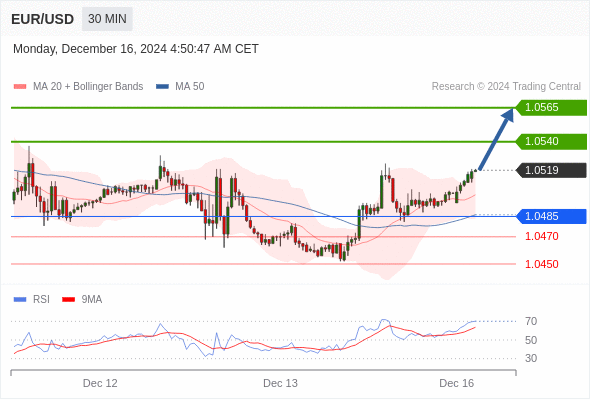Click the 30 MIN timeframe button
Image resolution: width=590 pixels, height=400 pixels.
tap(107, 19)
